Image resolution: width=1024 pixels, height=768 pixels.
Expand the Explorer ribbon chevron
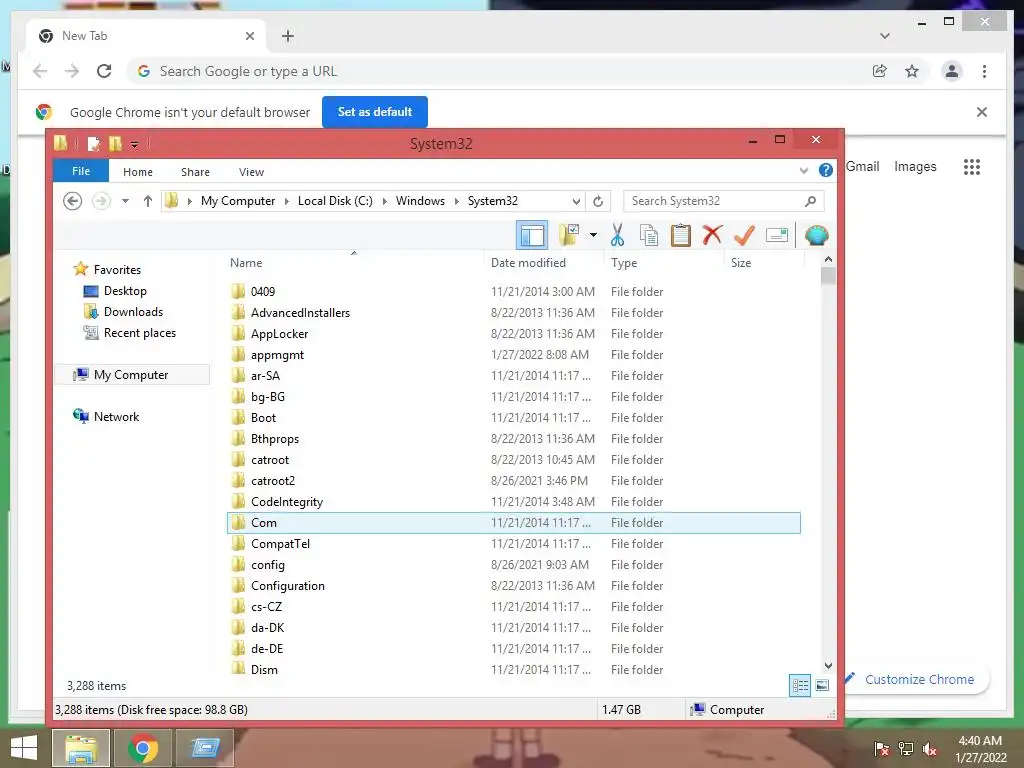803,171
